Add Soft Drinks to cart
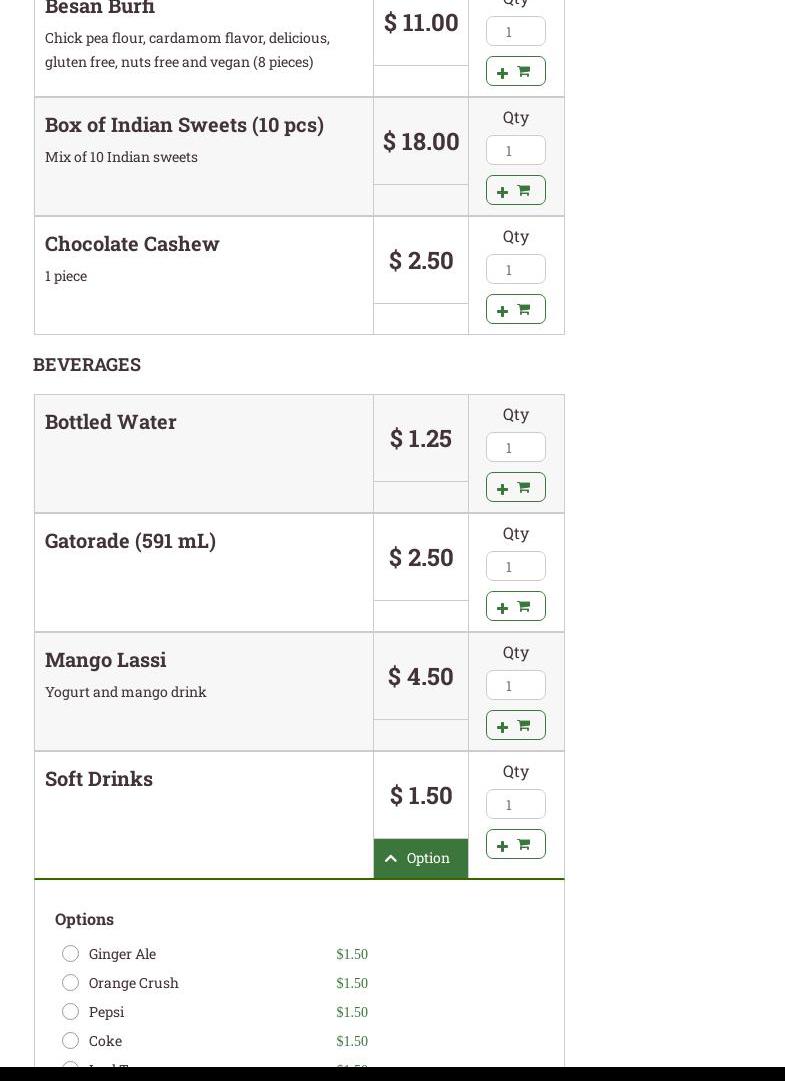 (x=515, y=845)
